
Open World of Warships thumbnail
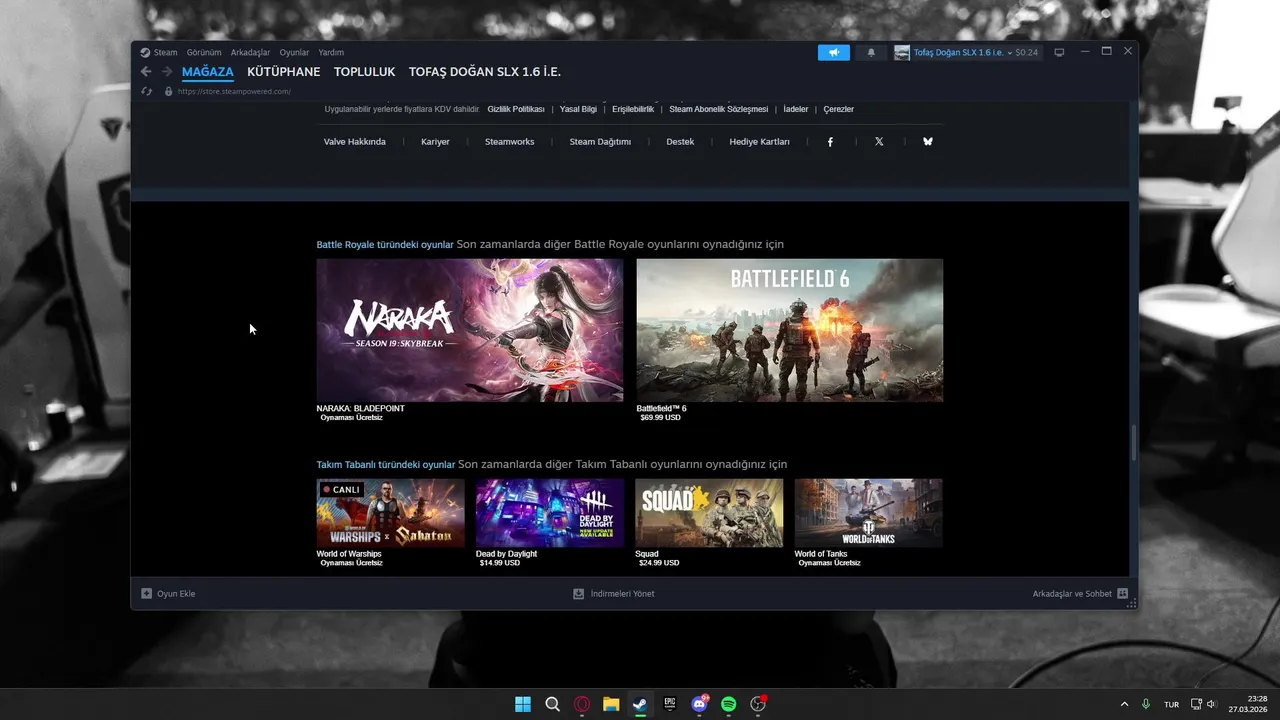[391, 513]
